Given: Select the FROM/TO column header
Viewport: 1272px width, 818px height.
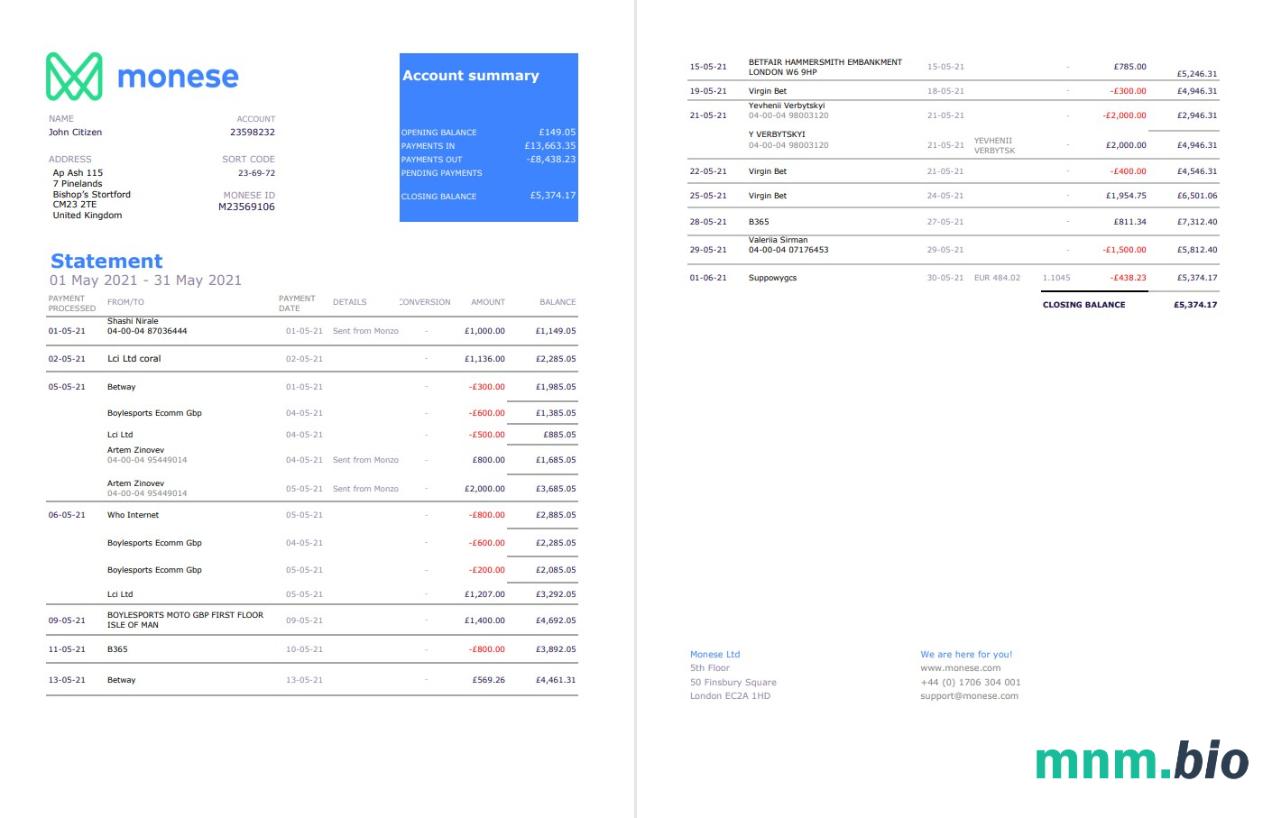Looking at the screenshot, I should pyautogui.click(x=126, y=302).
